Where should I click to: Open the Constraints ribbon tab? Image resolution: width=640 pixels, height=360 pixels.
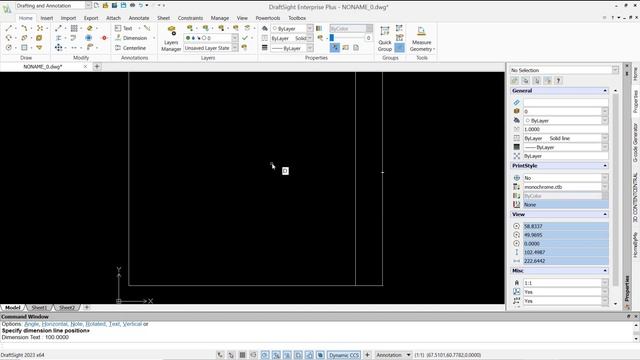pos(190,18)
